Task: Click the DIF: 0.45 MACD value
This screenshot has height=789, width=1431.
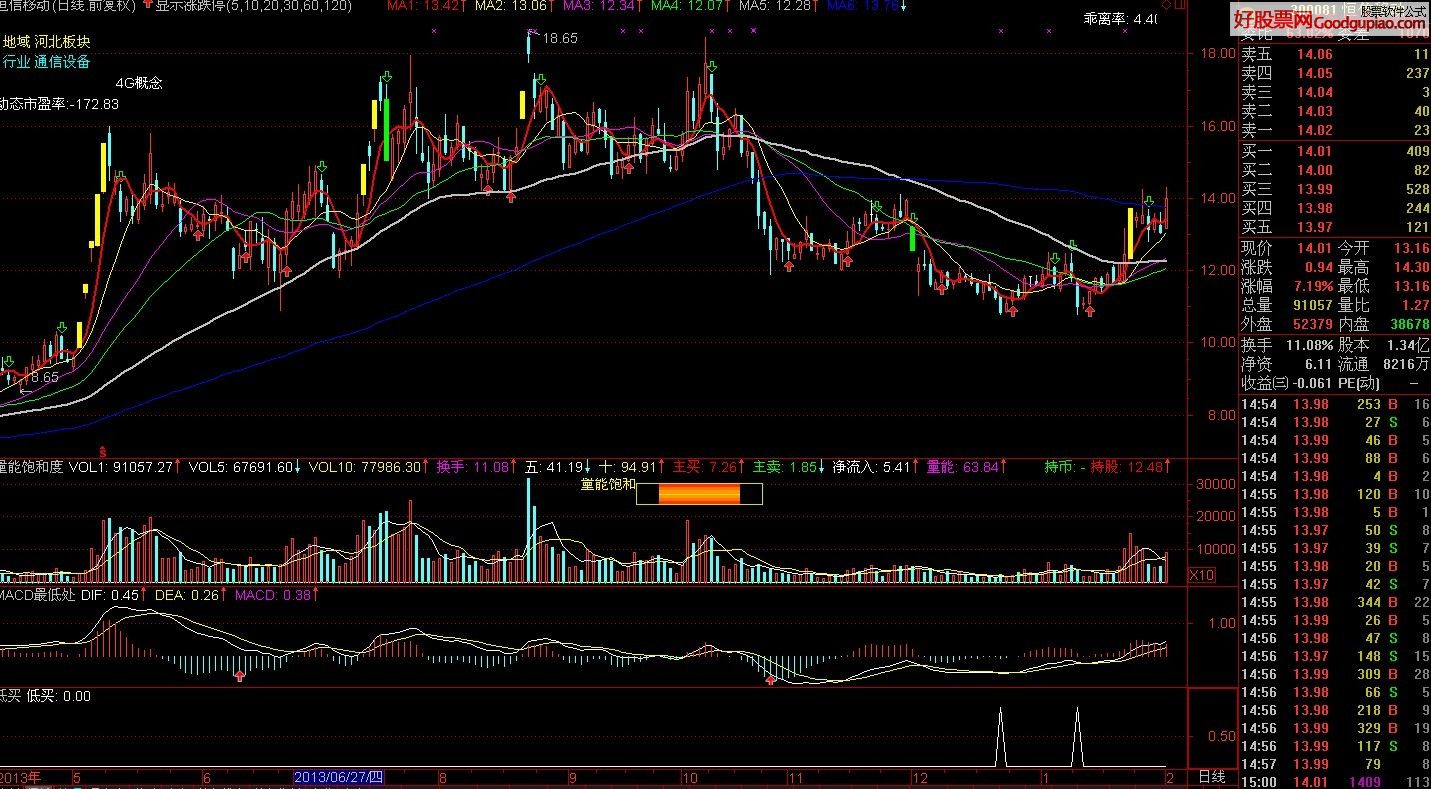Action: [x=113, y=596]
